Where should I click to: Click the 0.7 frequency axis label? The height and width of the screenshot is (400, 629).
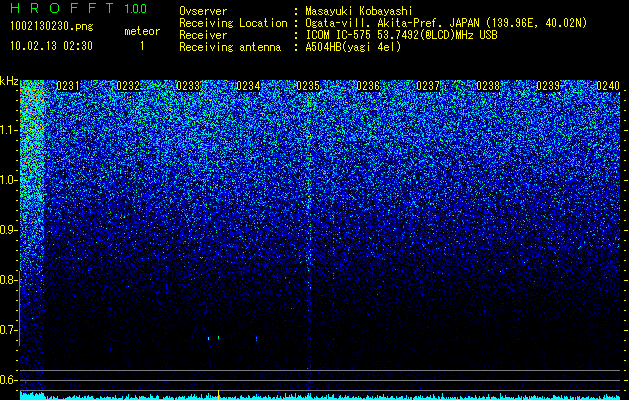pyautogui.click(x=8, y=330)
